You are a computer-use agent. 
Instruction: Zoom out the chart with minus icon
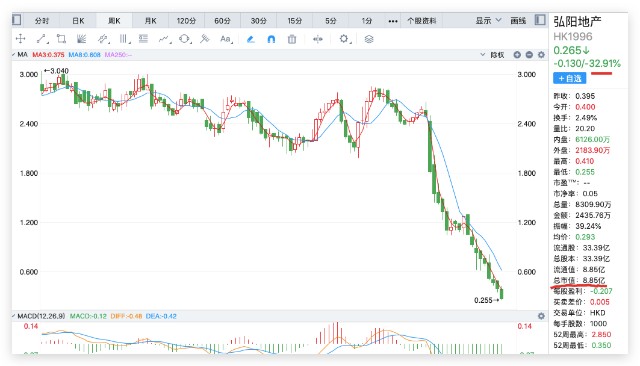point(529,55)
